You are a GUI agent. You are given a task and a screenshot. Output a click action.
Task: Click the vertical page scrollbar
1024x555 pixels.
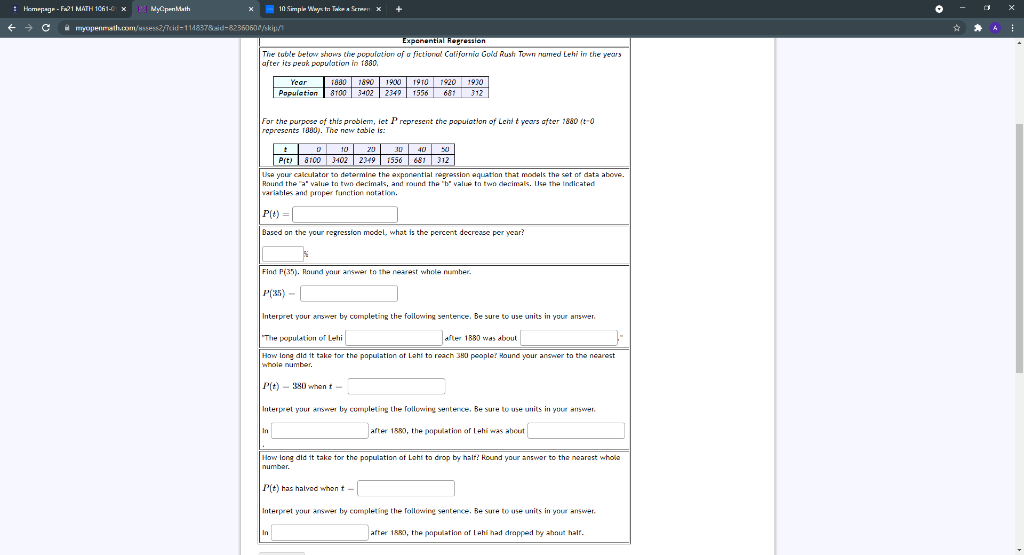click(1019, 248)
